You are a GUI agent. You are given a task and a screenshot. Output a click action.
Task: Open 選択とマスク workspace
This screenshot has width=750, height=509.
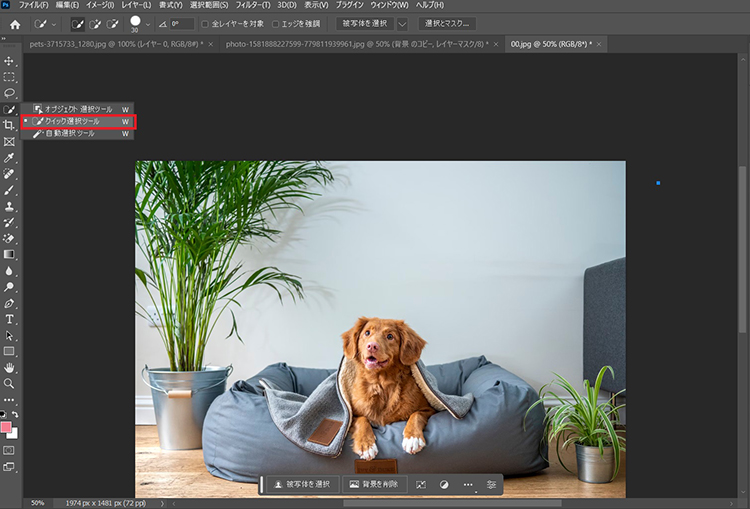[x=447, y=23]
